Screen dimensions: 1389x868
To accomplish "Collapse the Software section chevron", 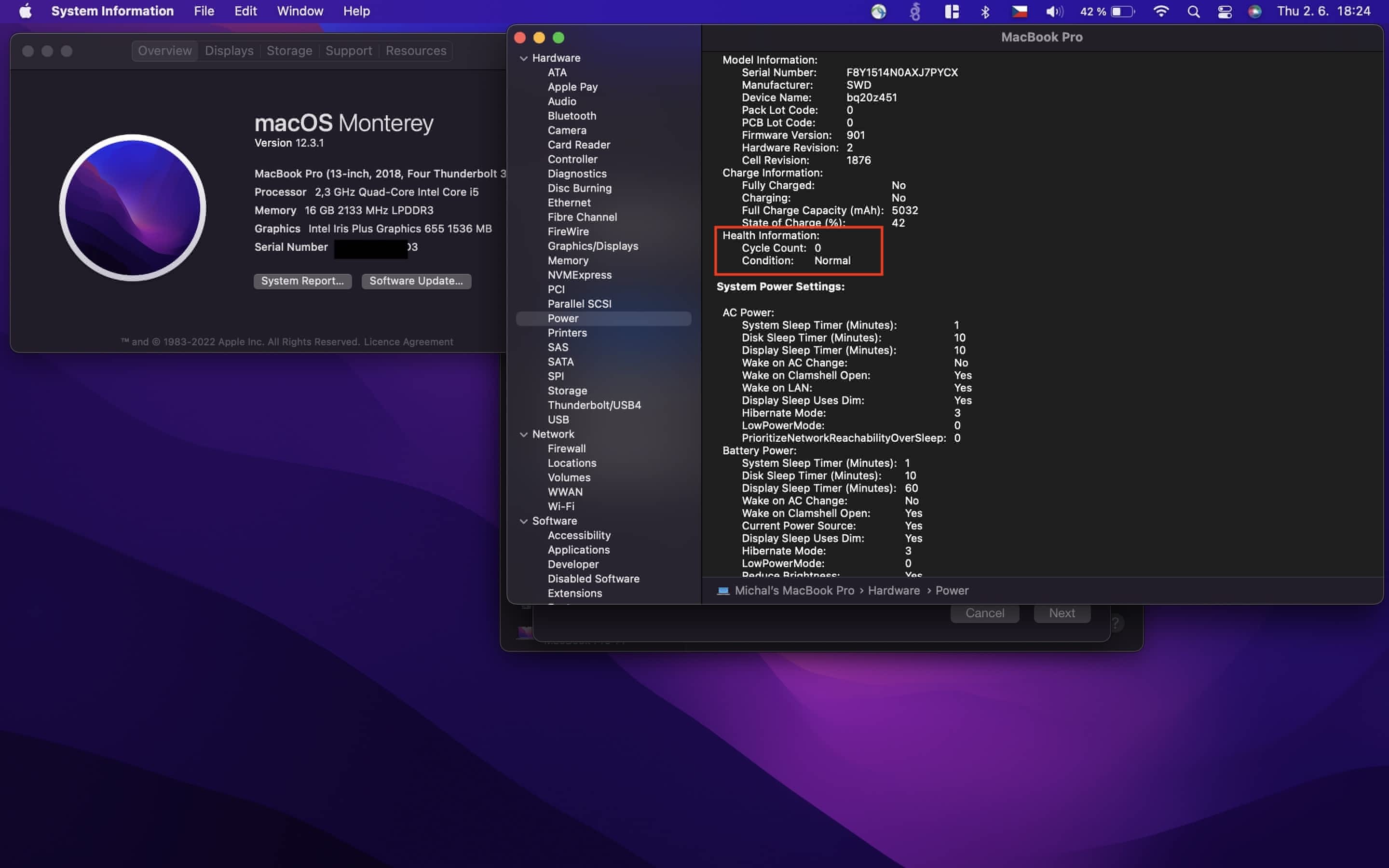I will point(523,521).
